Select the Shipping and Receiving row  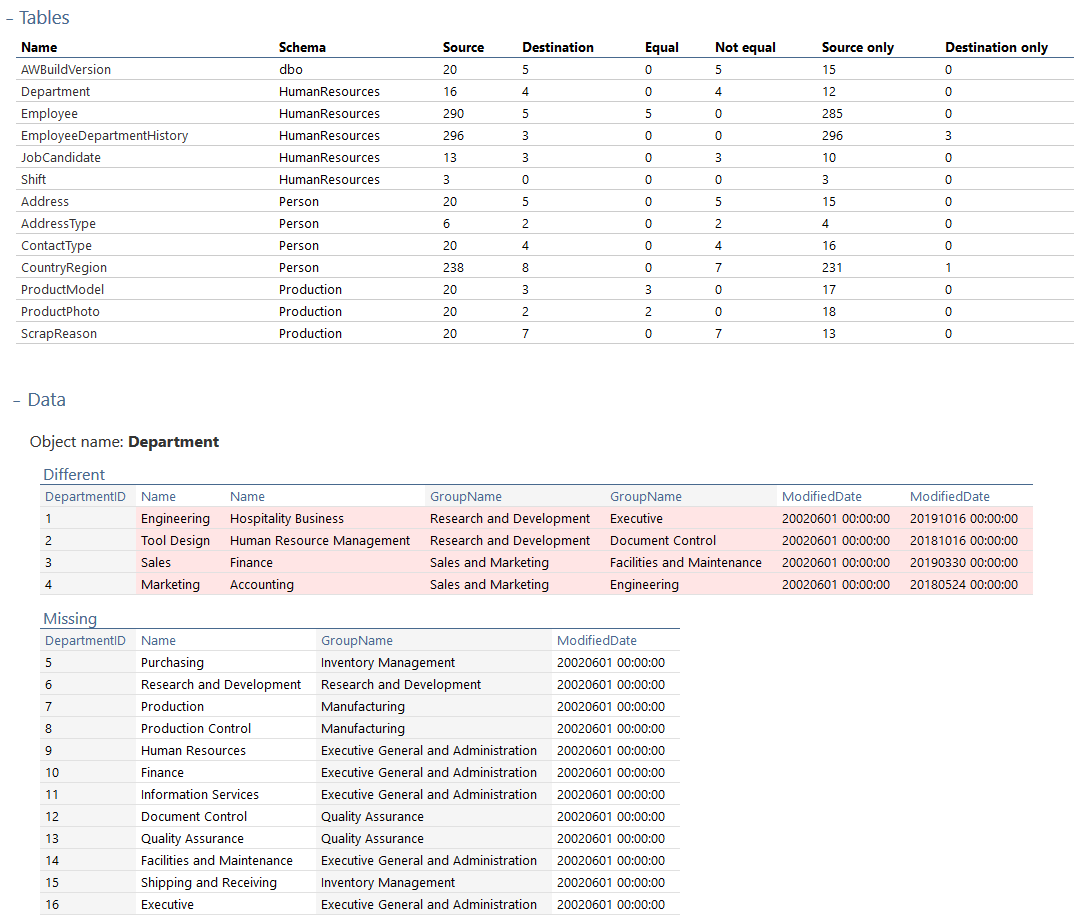pyautogui.click(x=208, y=883)
